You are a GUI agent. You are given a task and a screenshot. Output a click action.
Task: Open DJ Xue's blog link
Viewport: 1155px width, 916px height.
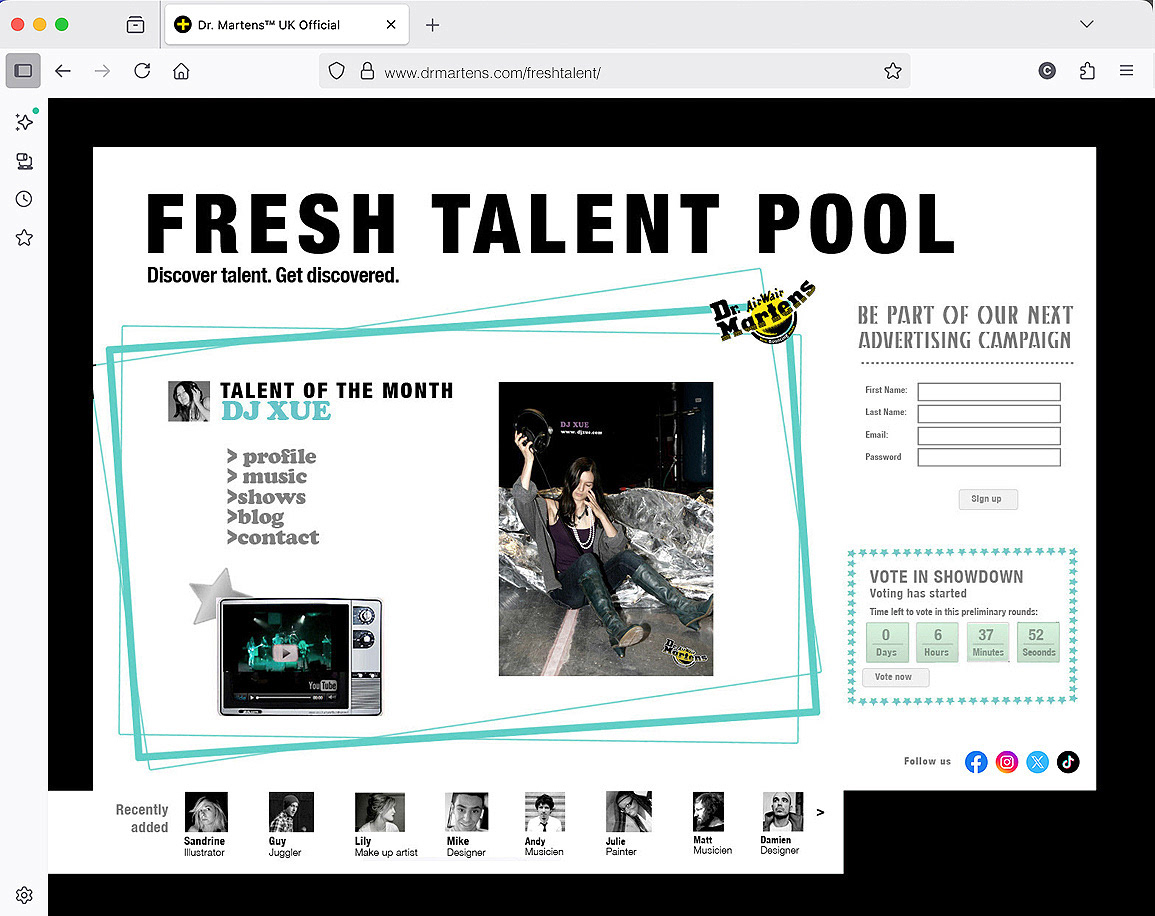tap(256, 518)
